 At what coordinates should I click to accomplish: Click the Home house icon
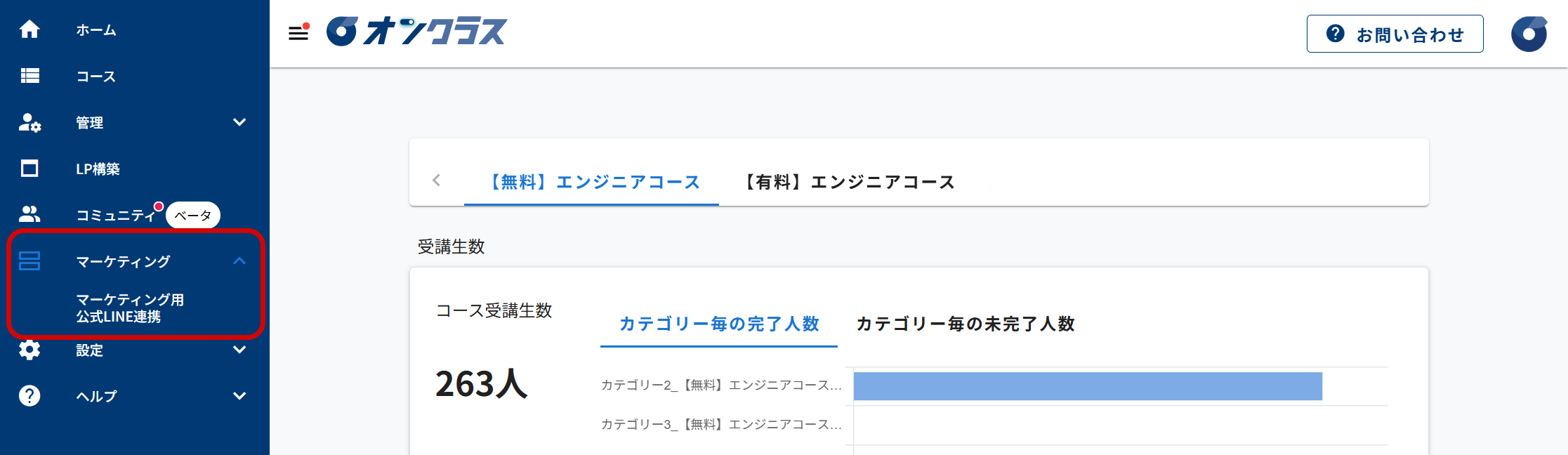coord(29,29)
